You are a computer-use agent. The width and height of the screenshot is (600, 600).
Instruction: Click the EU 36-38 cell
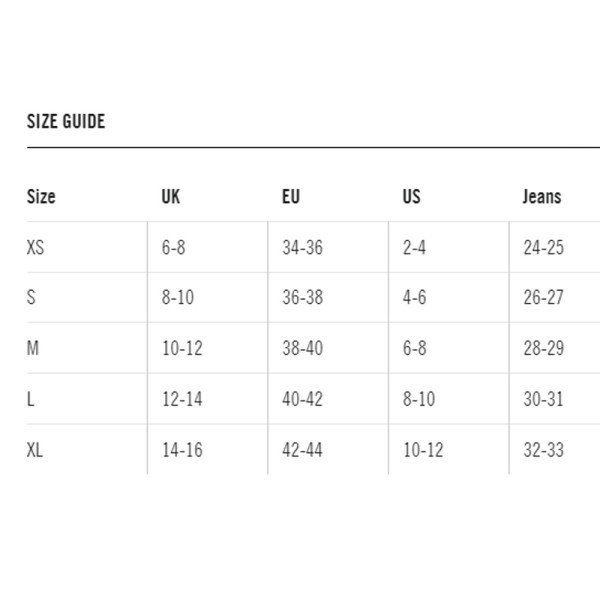point(302,297)
